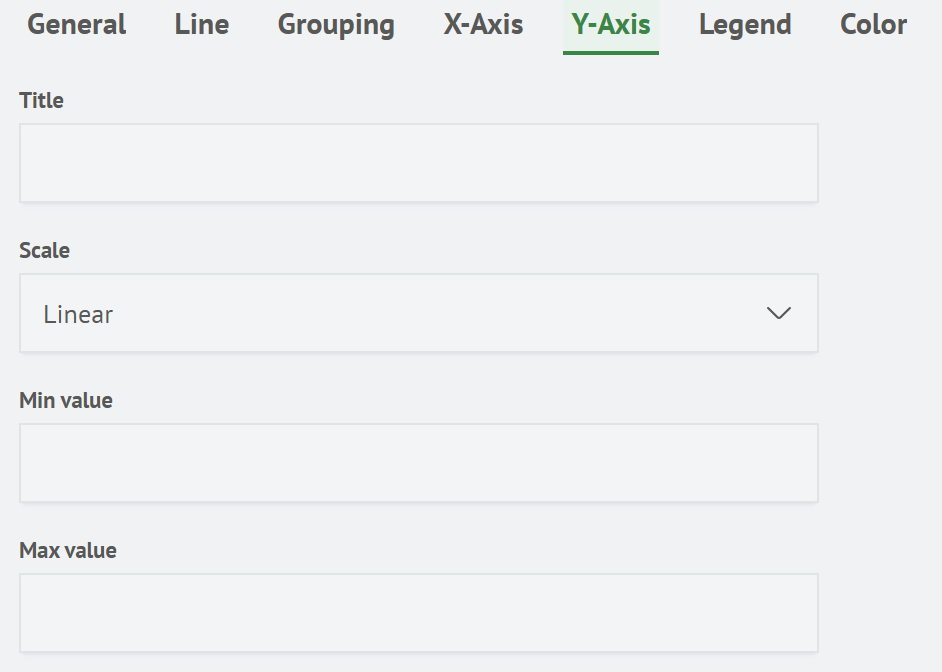942x672 pixels.
Task: Go to the Grouping tab
Action: [x=336, y=25]
